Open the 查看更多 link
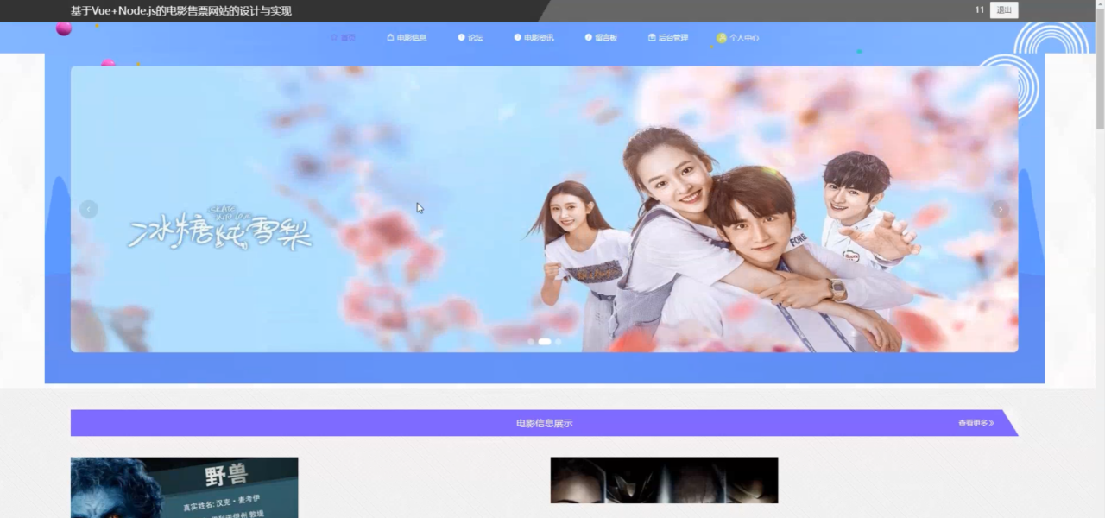Viewport: 1105px width, 518px height. pos(976,424)
